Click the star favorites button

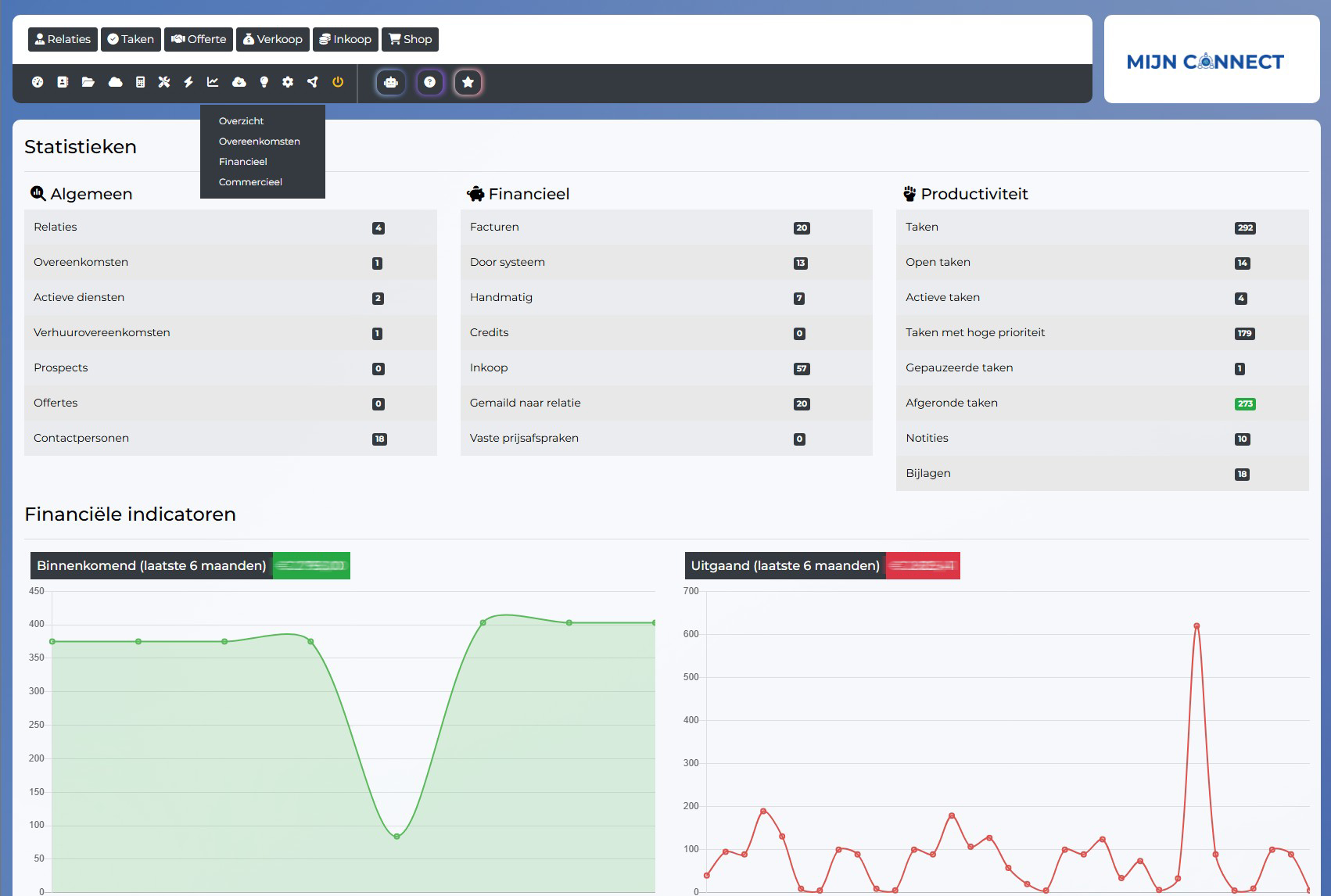pyautogui.click(x=468, y=82)
